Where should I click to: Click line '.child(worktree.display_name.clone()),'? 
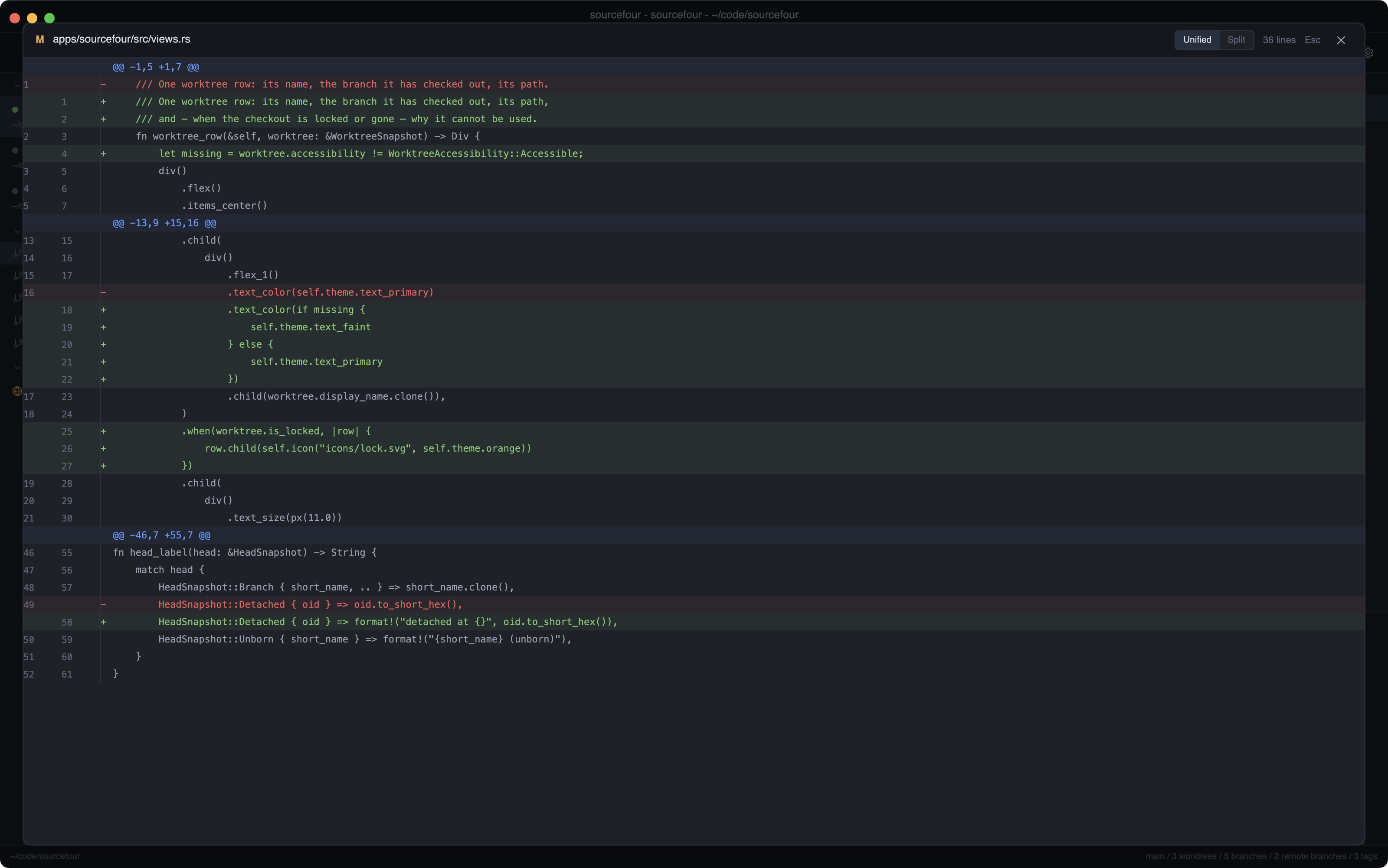(694, 396)
